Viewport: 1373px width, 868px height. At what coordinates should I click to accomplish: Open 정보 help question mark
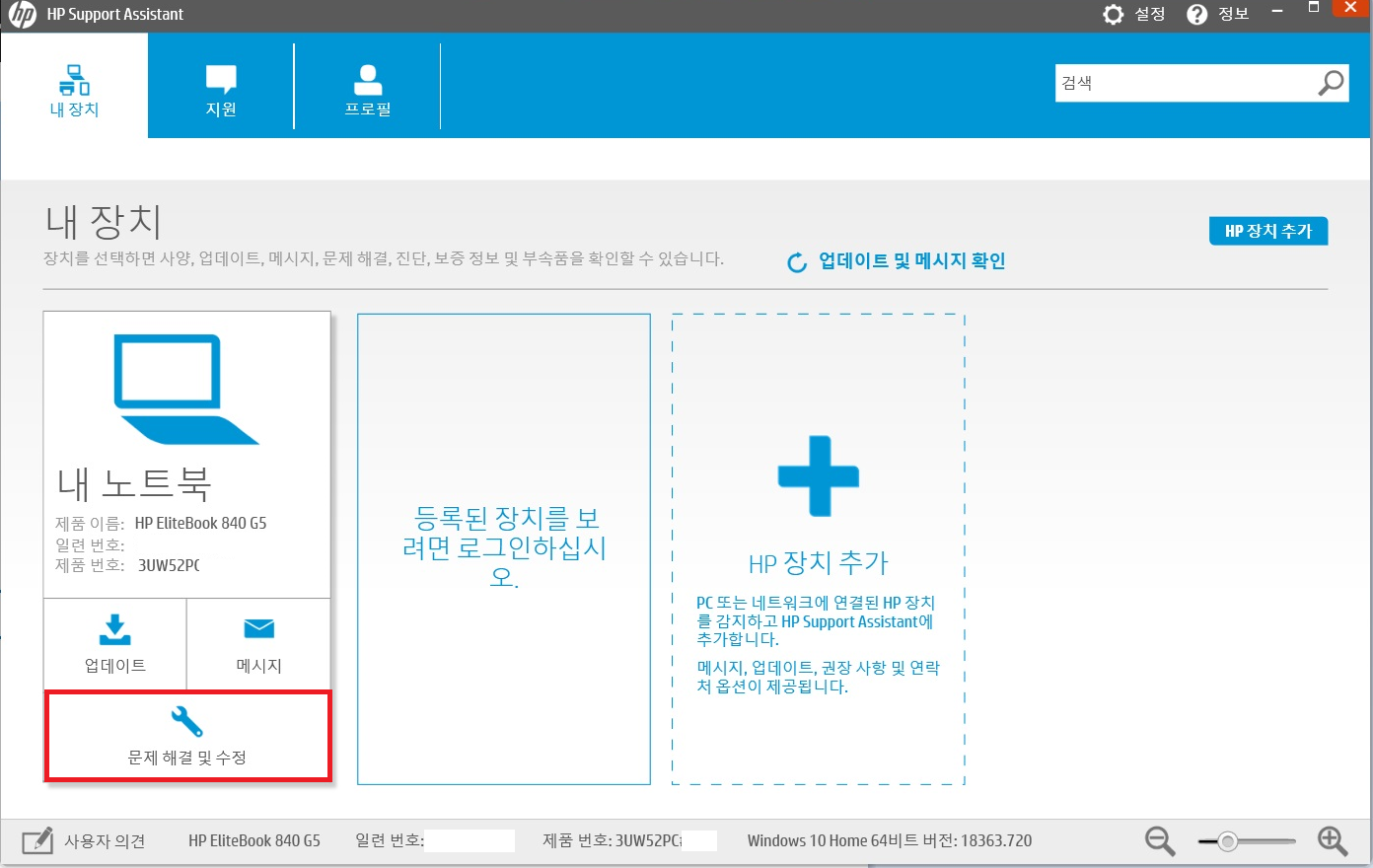coord(1217,15)
